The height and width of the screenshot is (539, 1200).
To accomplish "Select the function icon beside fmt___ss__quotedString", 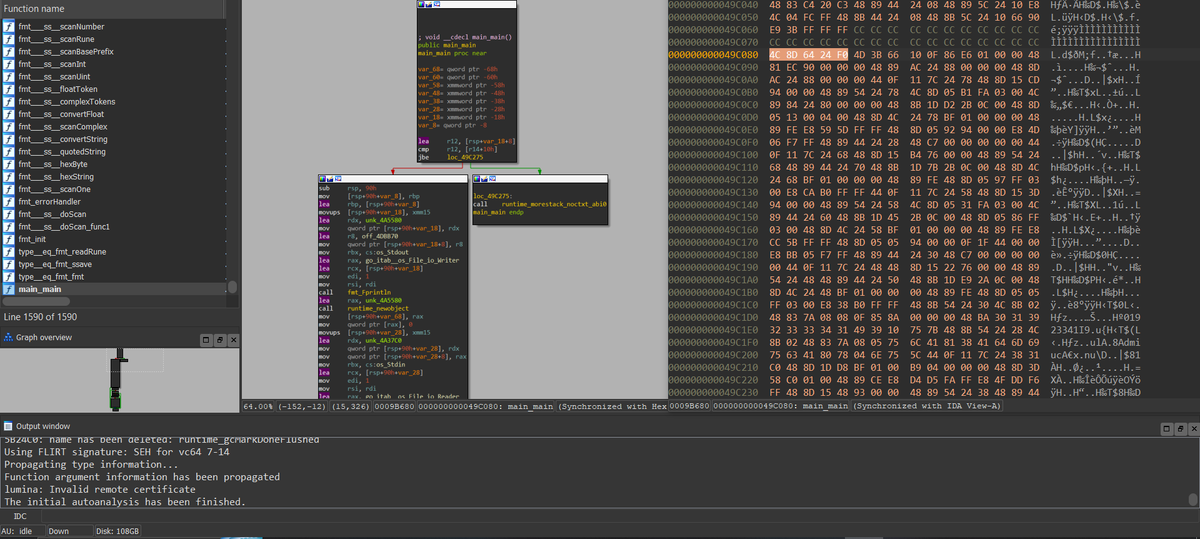I will [9, 152].
